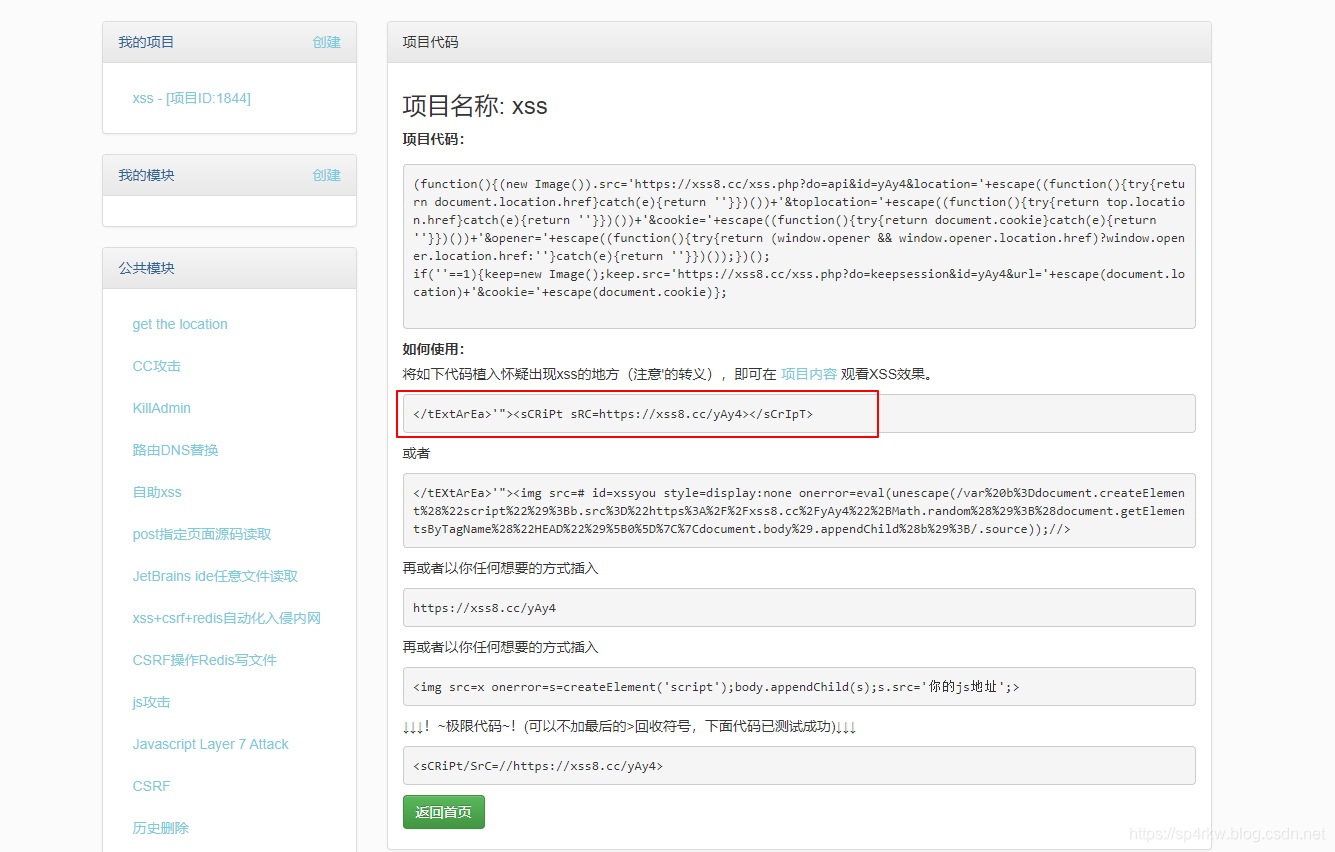Open project xss - [项目ID:1844]
This screenshot has width=1335, height=852.
point(191,98)
